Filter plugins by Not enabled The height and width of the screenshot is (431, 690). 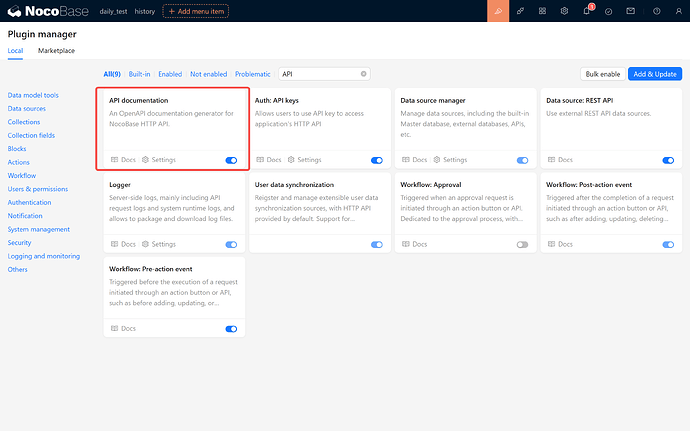(209, 74)
